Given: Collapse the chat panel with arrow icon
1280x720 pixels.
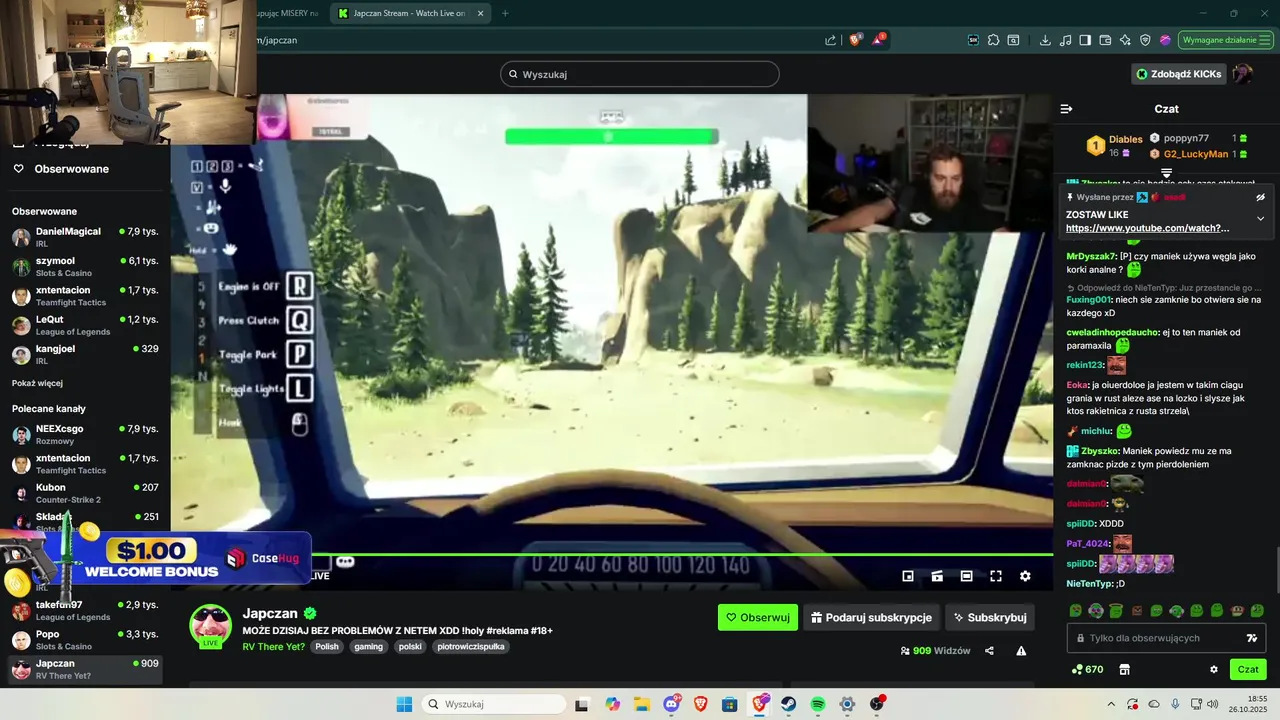Looking at the screenshot, I should [1066, 109].
